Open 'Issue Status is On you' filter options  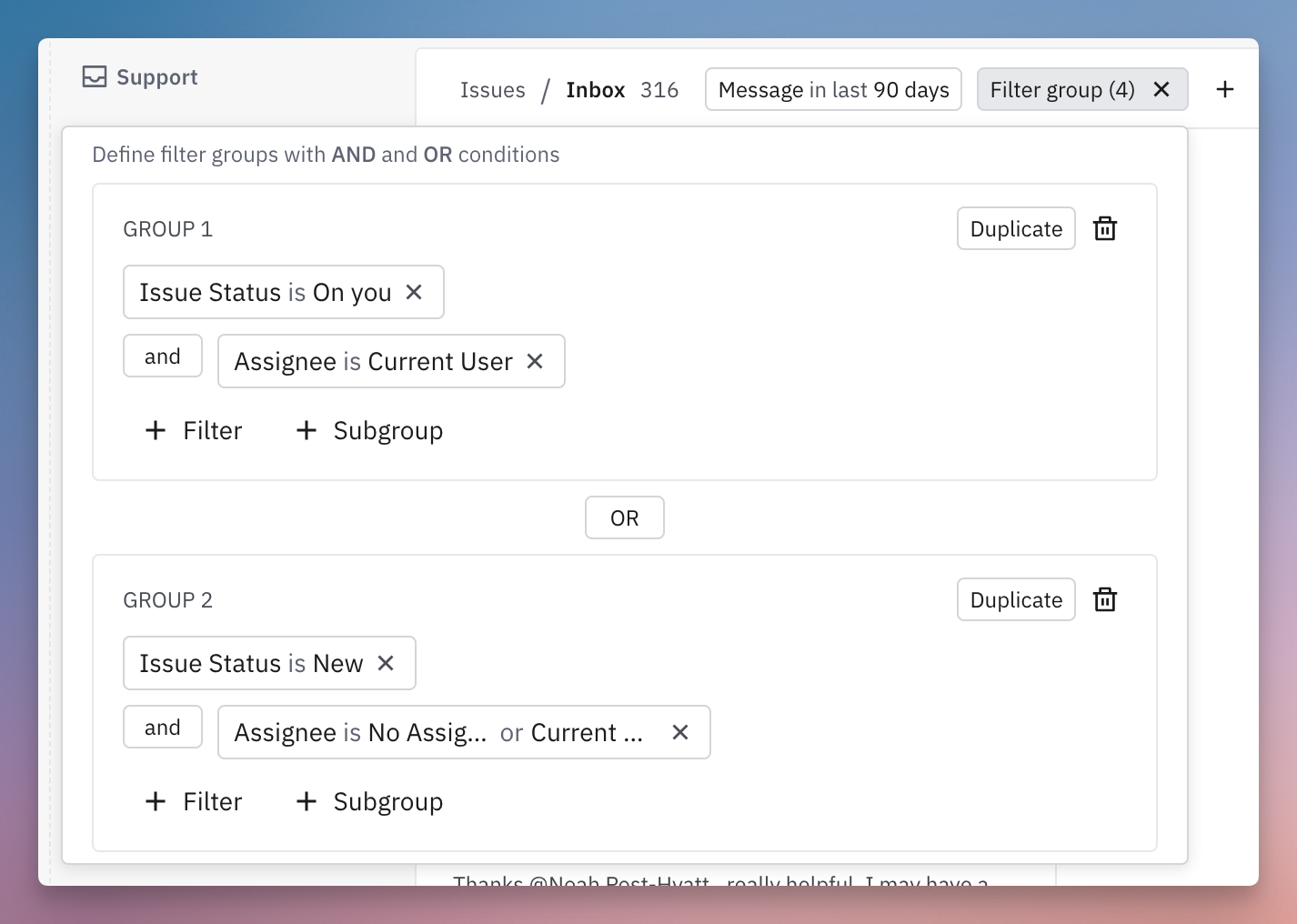[x=265, y=292]
